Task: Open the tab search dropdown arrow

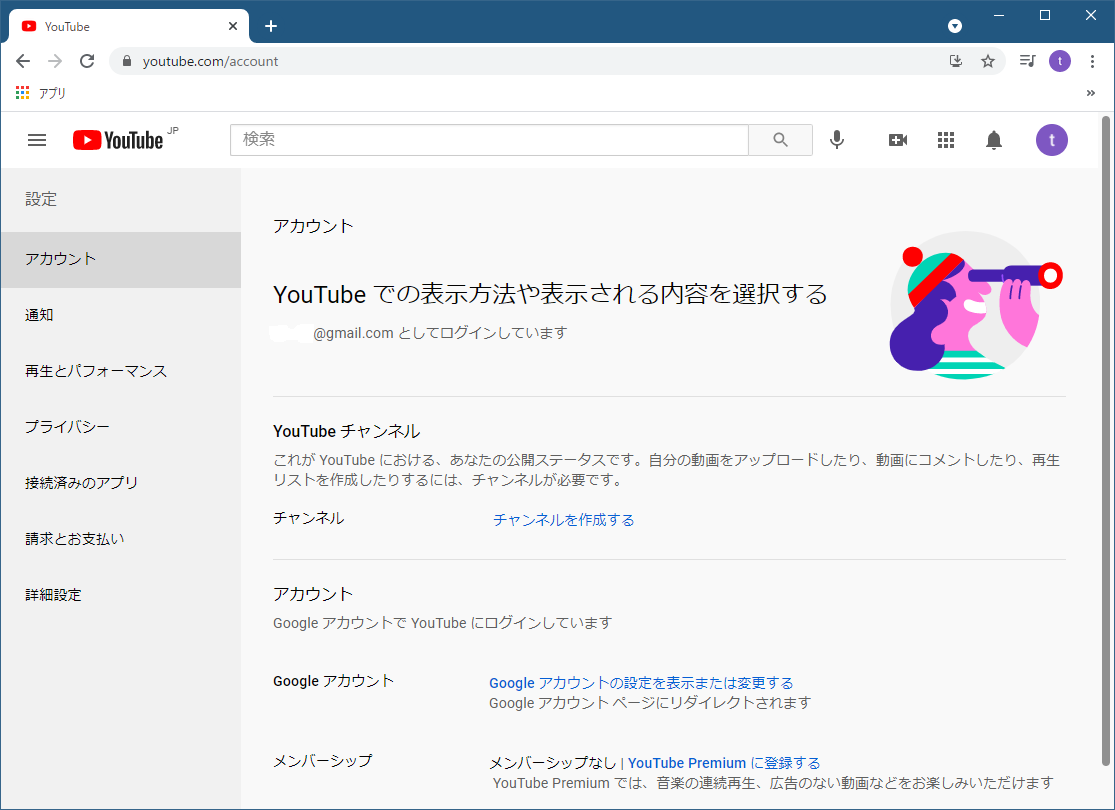Action: pyautogui.click(x=955, y=26)
